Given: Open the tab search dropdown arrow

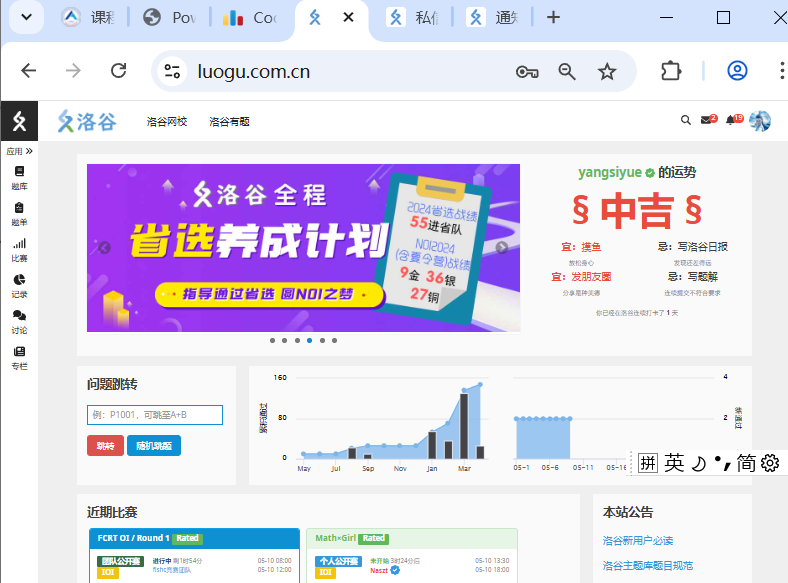Looking at the screenshot, I should (27, 17).
